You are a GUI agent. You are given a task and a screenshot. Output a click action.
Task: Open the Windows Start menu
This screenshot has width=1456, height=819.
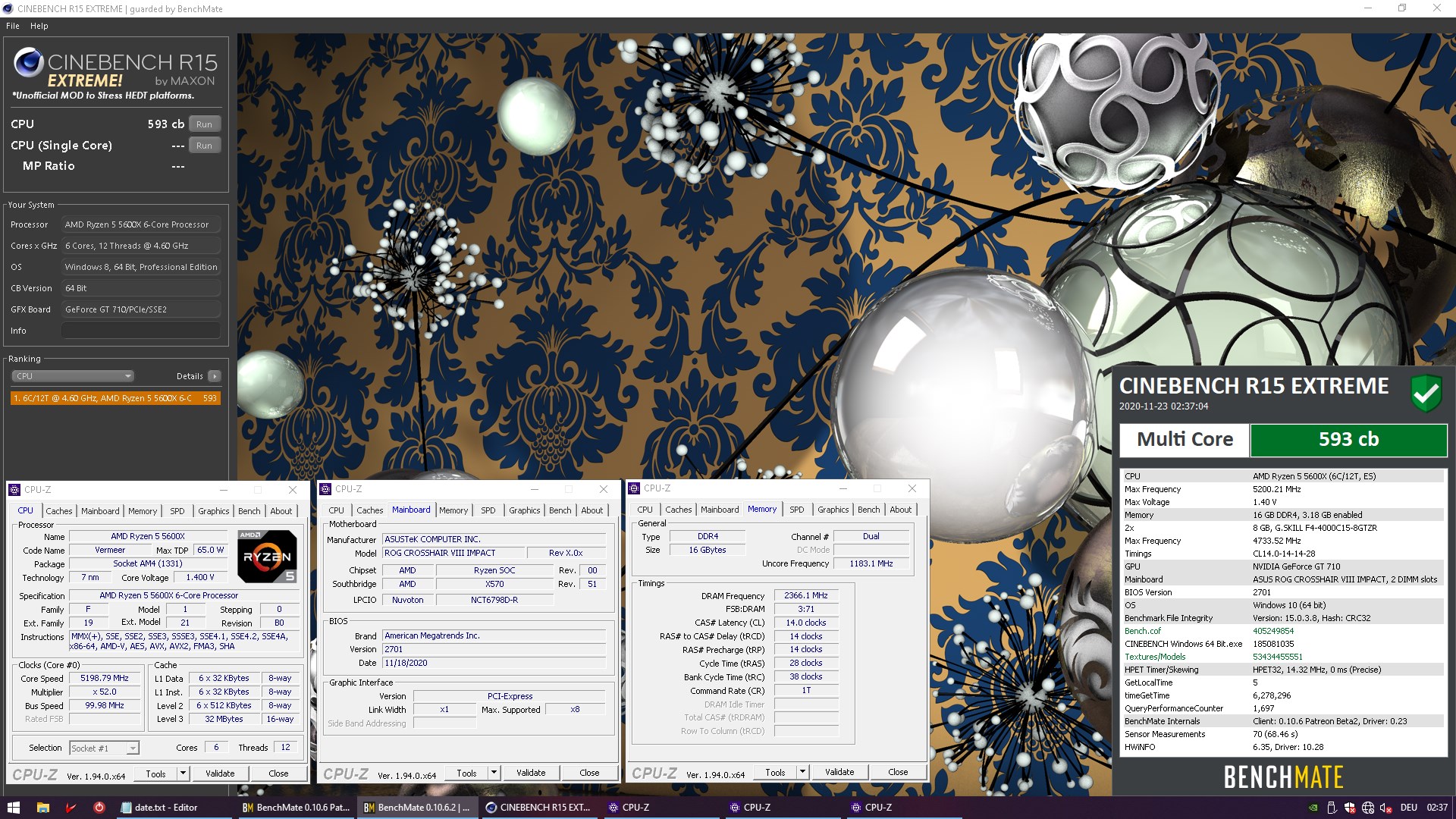(13, 808)
